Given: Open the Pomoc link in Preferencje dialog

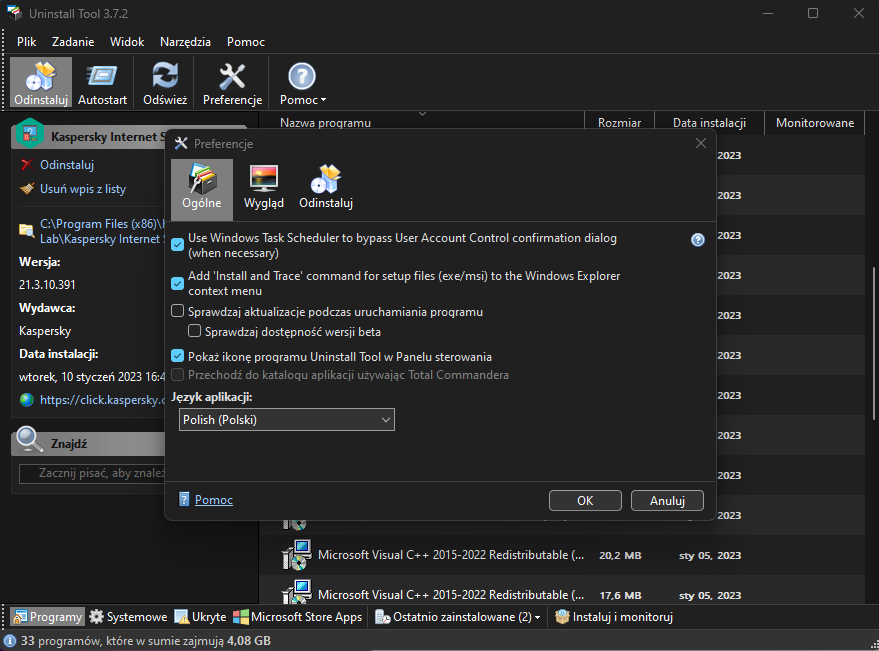Looking at the screenshot, I should 214,499.
